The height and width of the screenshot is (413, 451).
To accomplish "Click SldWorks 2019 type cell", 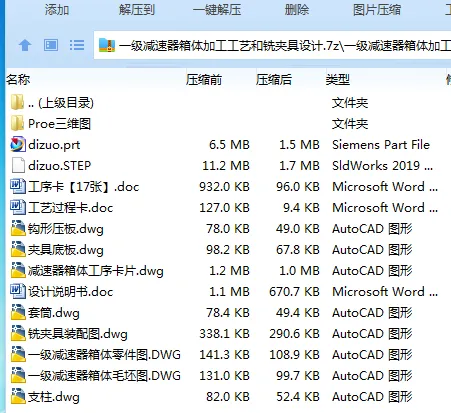I will point(382,166).
